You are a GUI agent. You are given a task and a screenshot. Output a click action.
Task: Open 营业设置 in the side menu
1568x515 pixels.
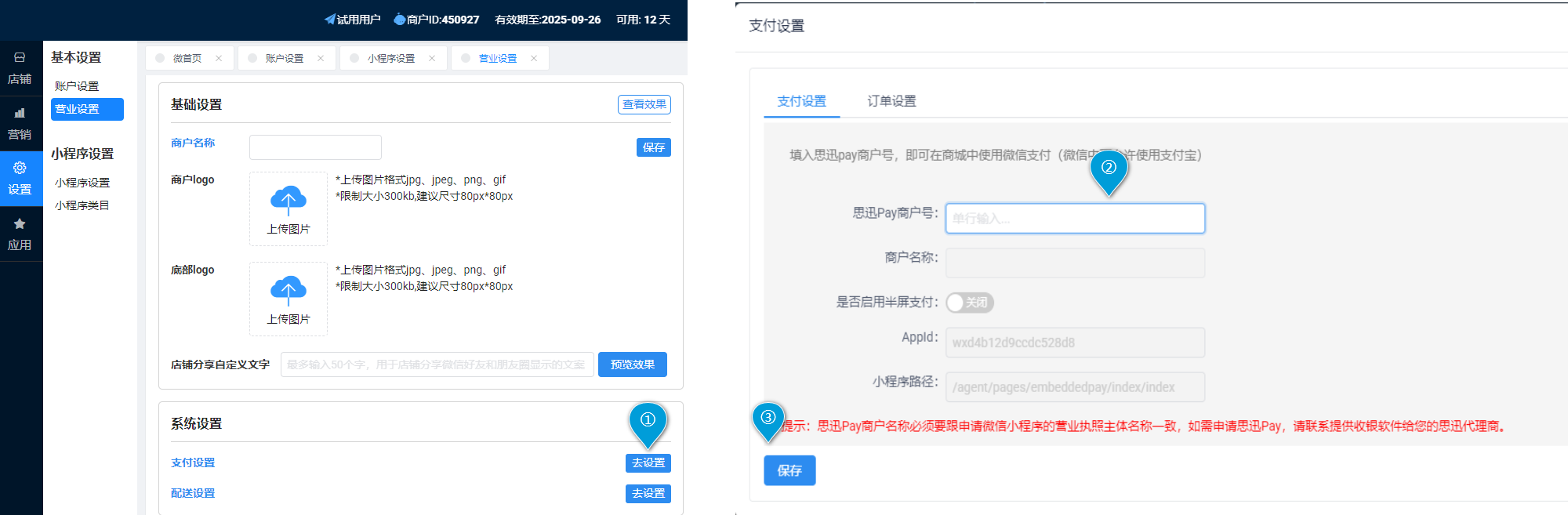pos(87,109)
